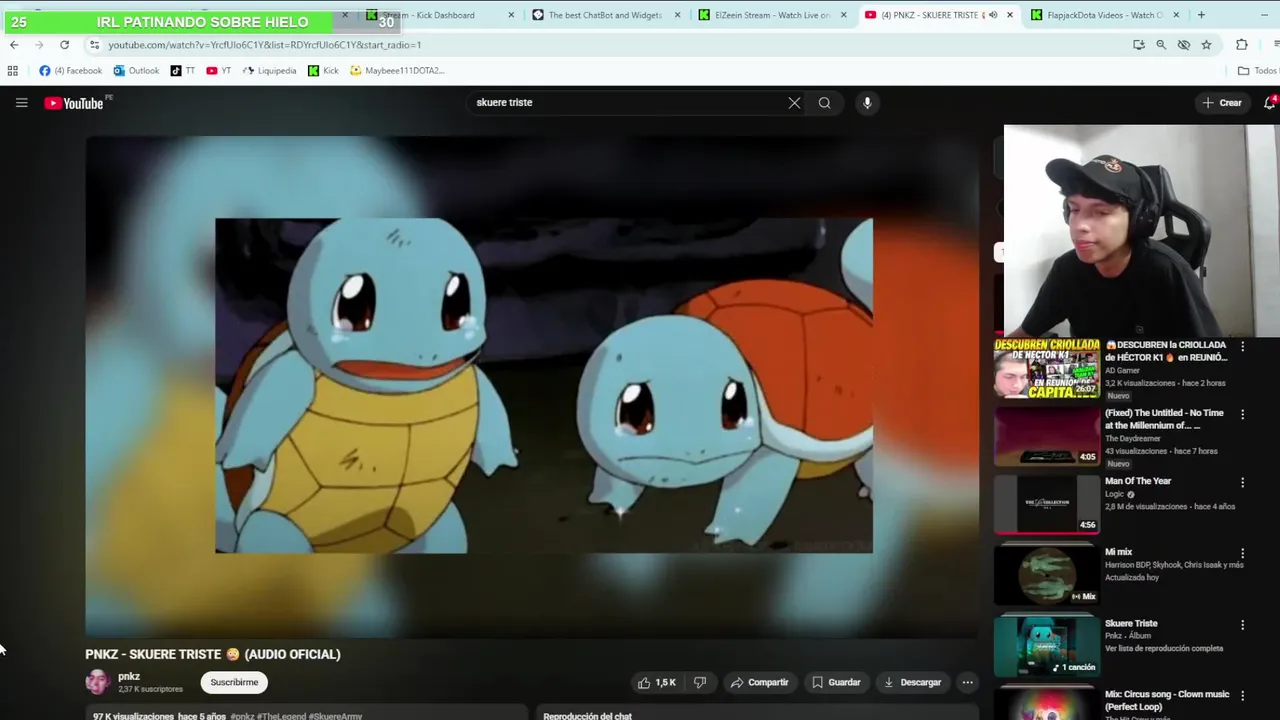This screenshot has width=1280, height=720.
Task: Like the video with thumbs up
Action: 657,682
